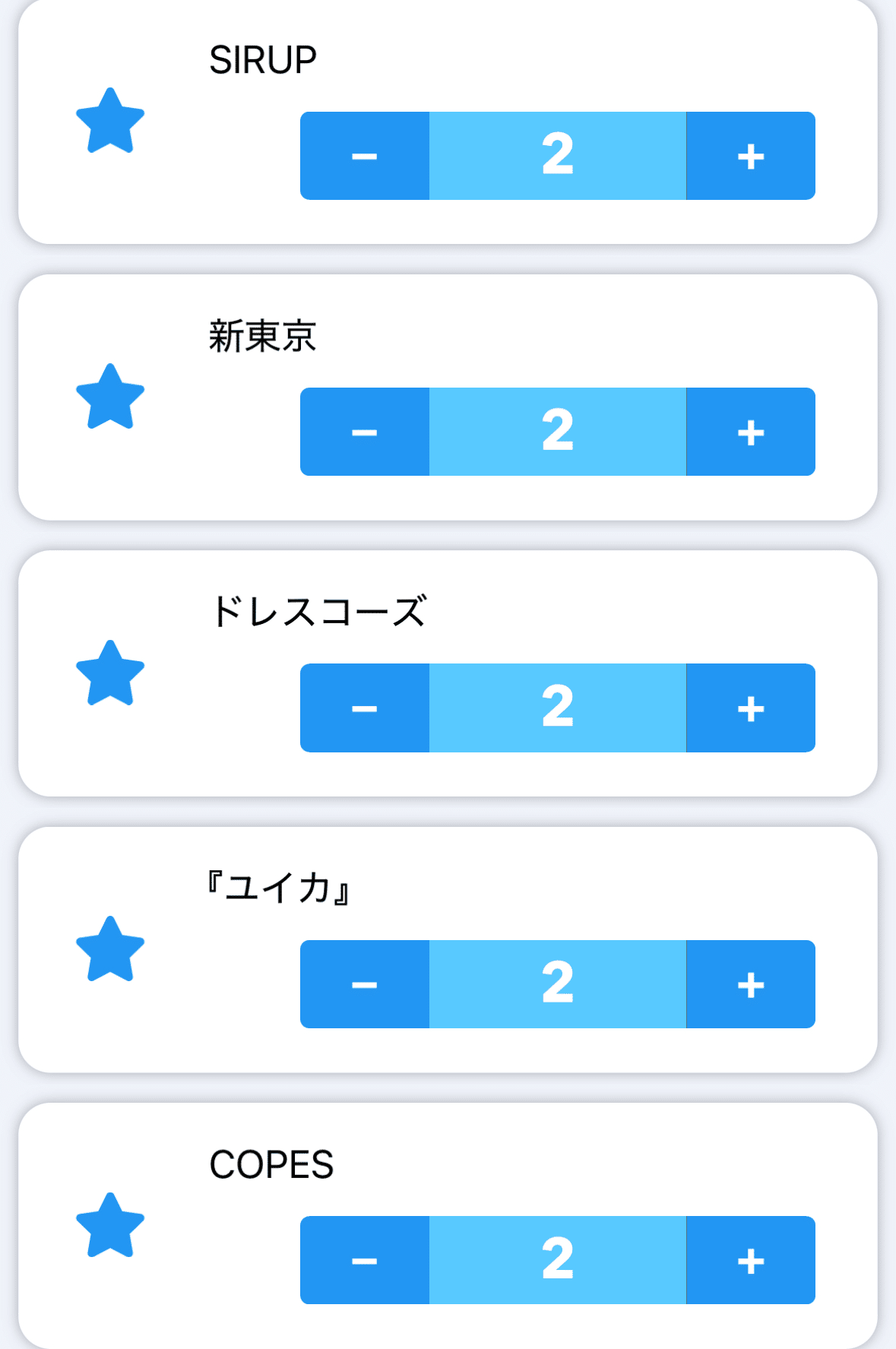Tap minus on the『ユイカ』card

click(365, 984)
